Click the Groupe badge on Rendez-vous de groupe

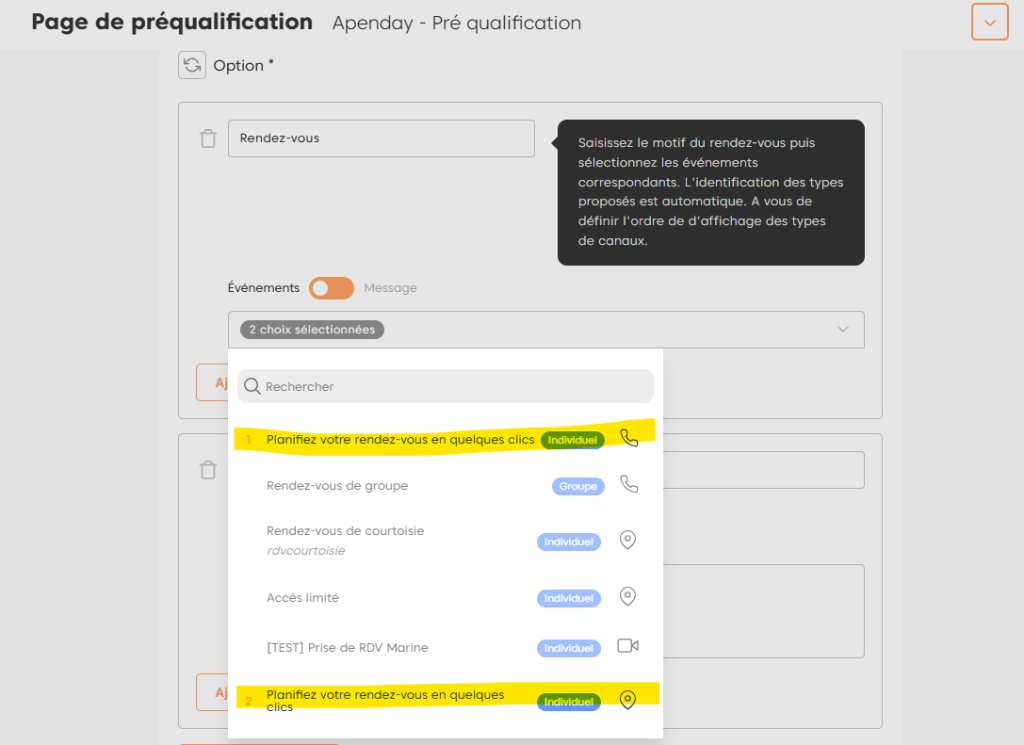(578, 487)
